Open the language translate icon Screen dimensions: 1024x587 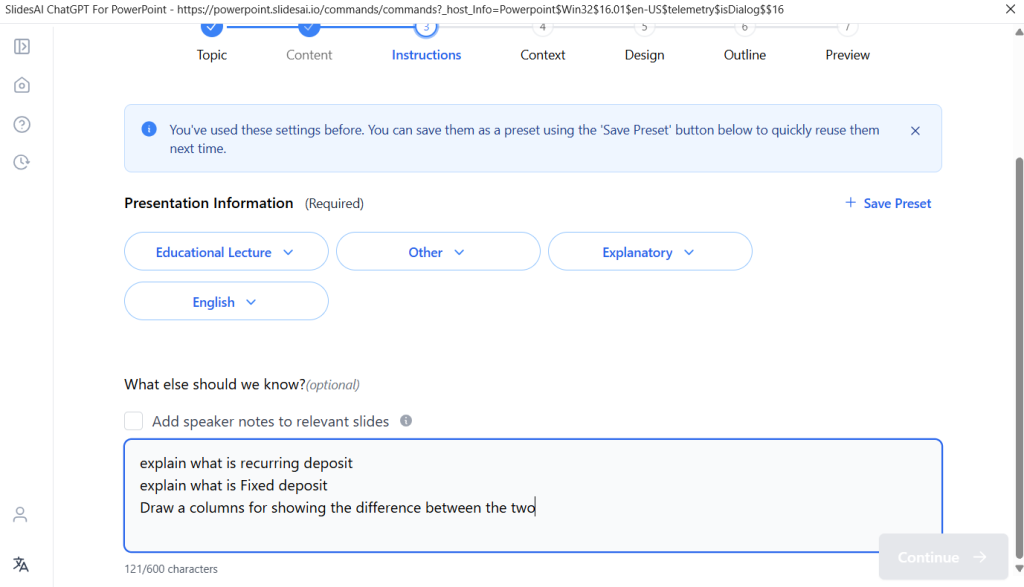coord(20,564)
